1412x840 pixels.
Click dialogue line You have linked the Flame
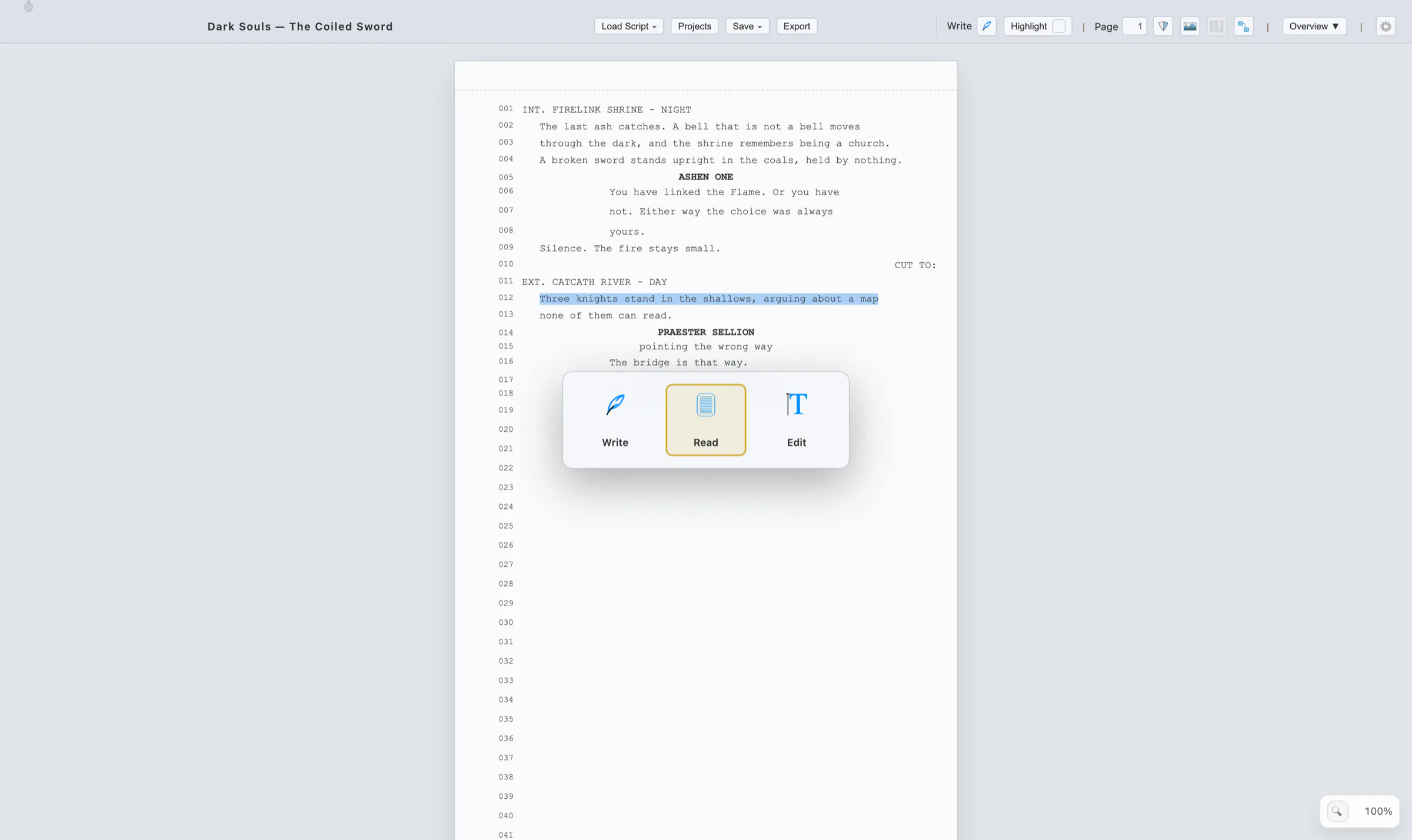[x=724, y=192]
